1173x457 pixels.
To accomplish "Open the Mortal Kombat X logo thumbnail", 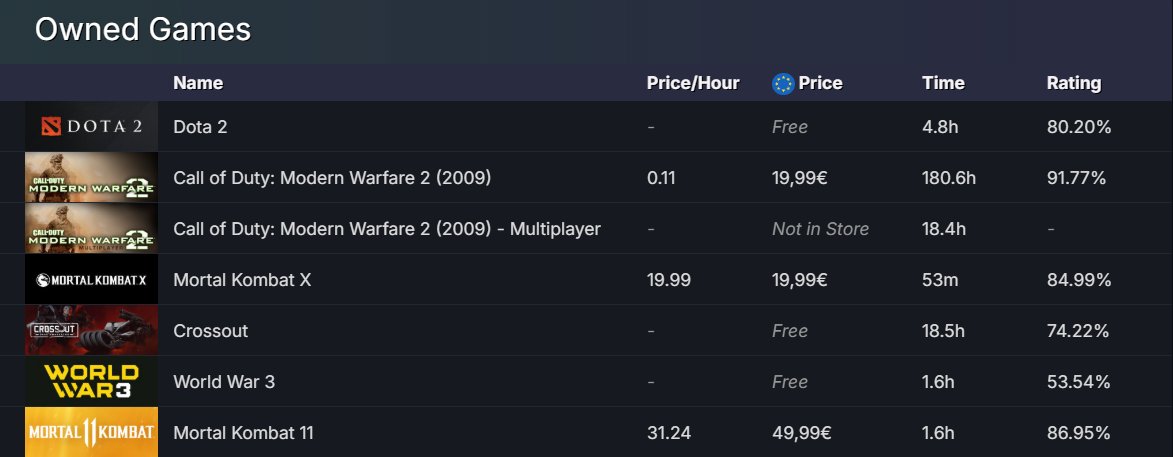I will (91, 279).
